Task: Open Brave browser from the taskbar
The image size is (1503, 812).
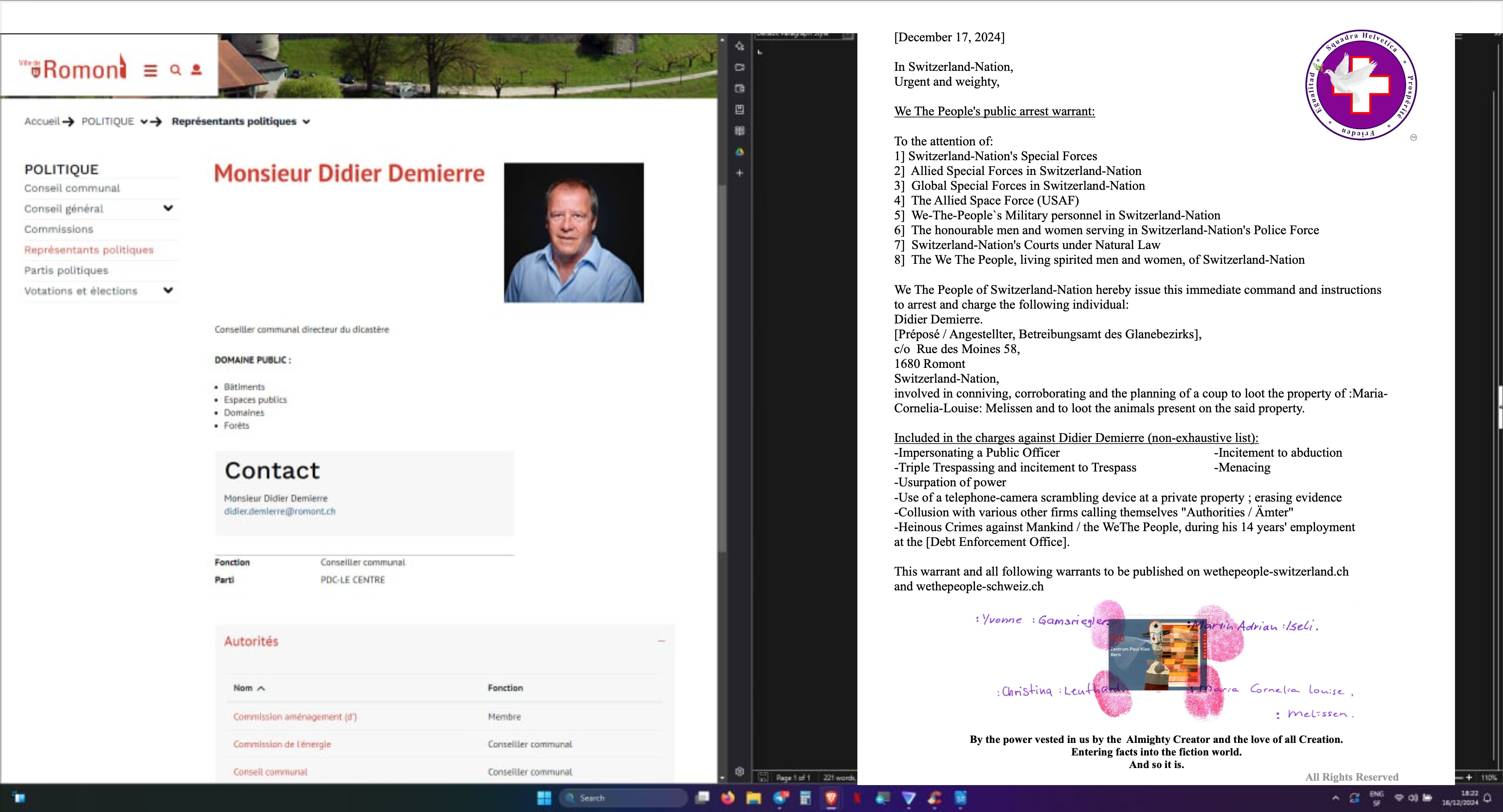Action: [831, 797]
